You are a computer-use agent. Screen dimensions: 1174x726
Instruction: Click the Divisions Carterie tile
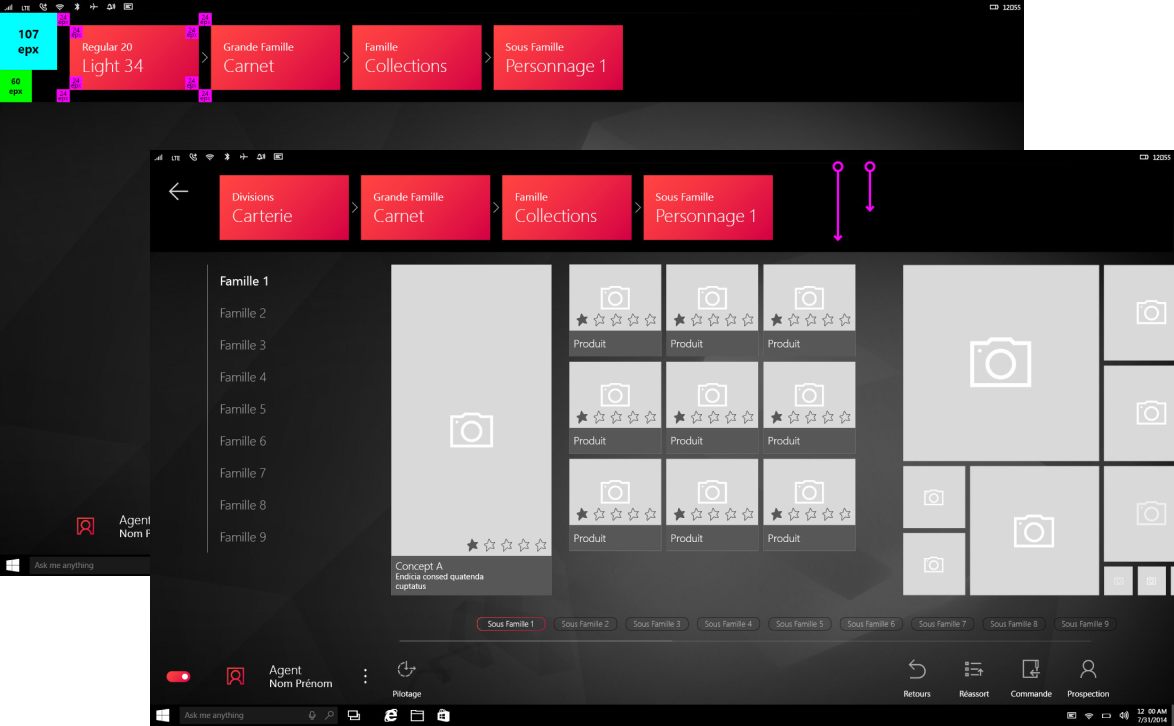click(284, 208)
